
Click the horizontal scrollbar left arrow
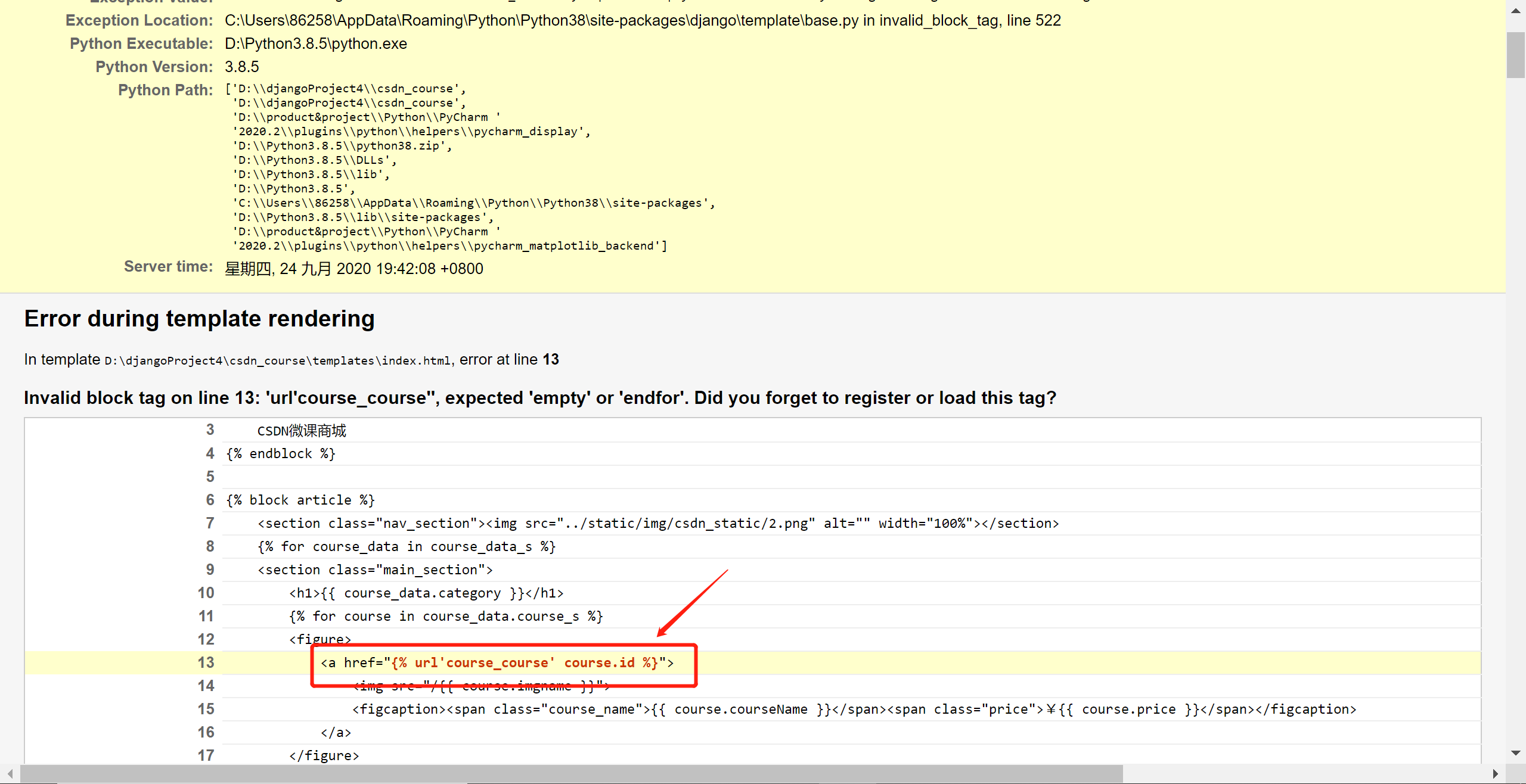click(x=10, y=773)
